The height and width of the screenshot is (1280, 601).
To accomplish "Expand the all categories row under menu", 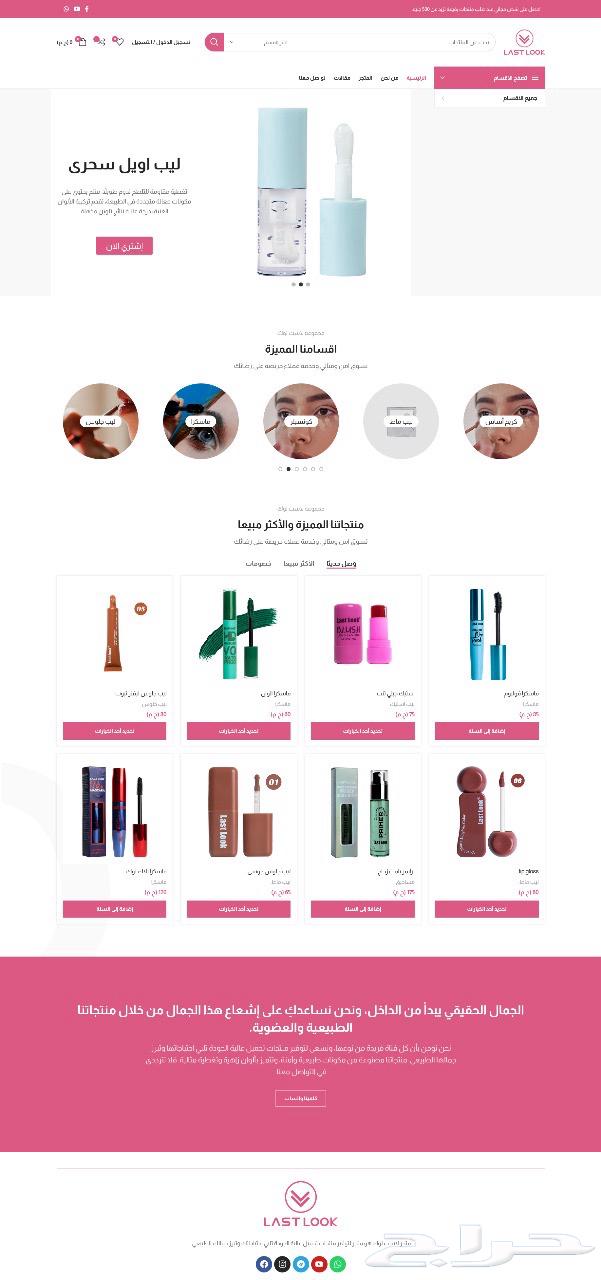I will (x=490, y=99).
